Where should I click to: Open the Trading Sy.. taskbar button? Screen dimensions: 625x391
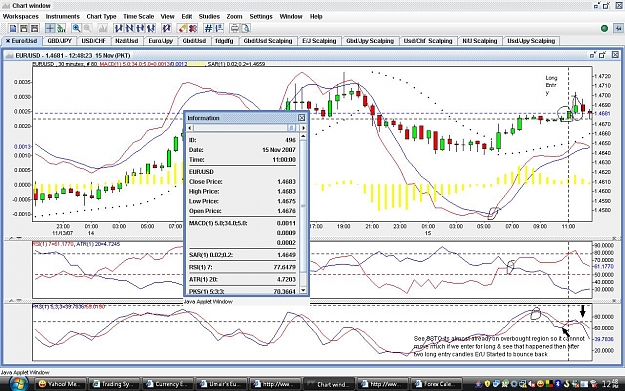click(114, 384)
